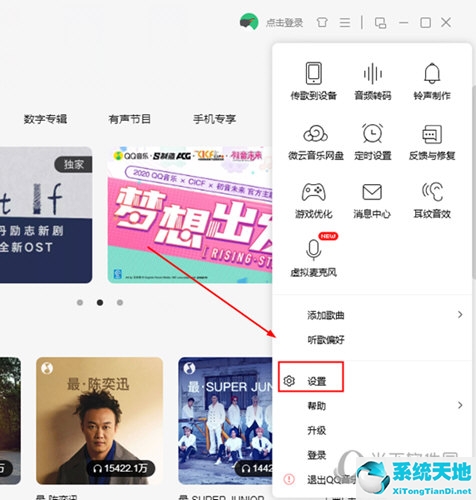Open the 励志新剧 OST banner
476x500 pixels.
tap(46, 215)
